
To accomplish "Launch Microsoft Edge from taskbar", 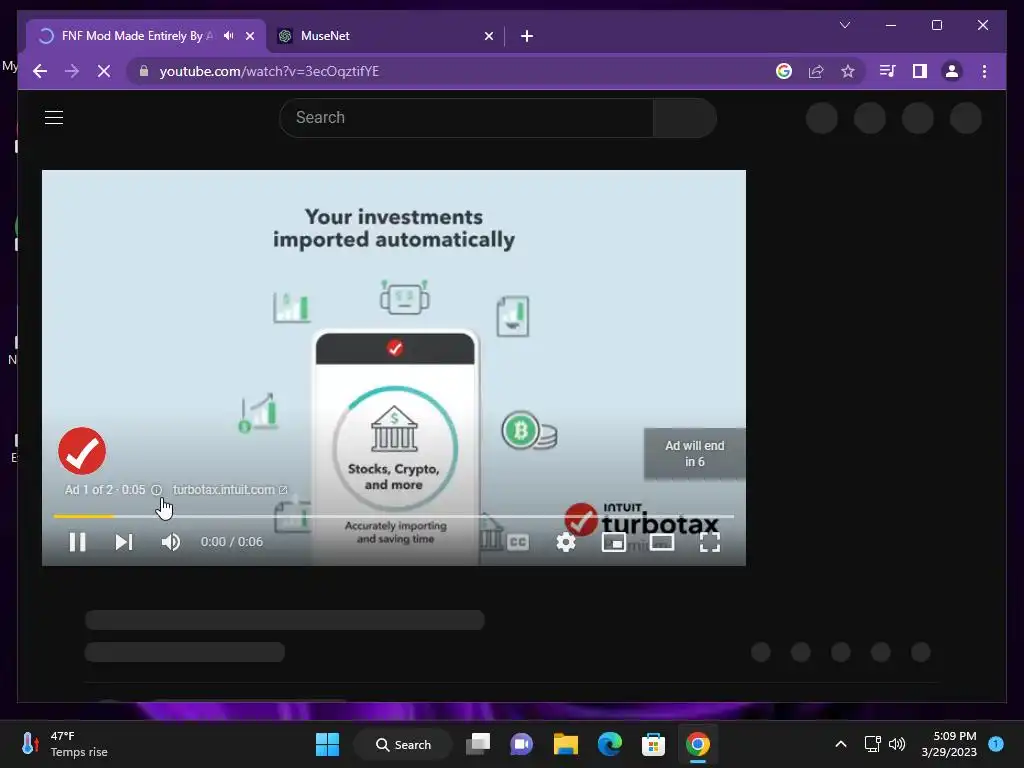I will click(x=610, y=744).
